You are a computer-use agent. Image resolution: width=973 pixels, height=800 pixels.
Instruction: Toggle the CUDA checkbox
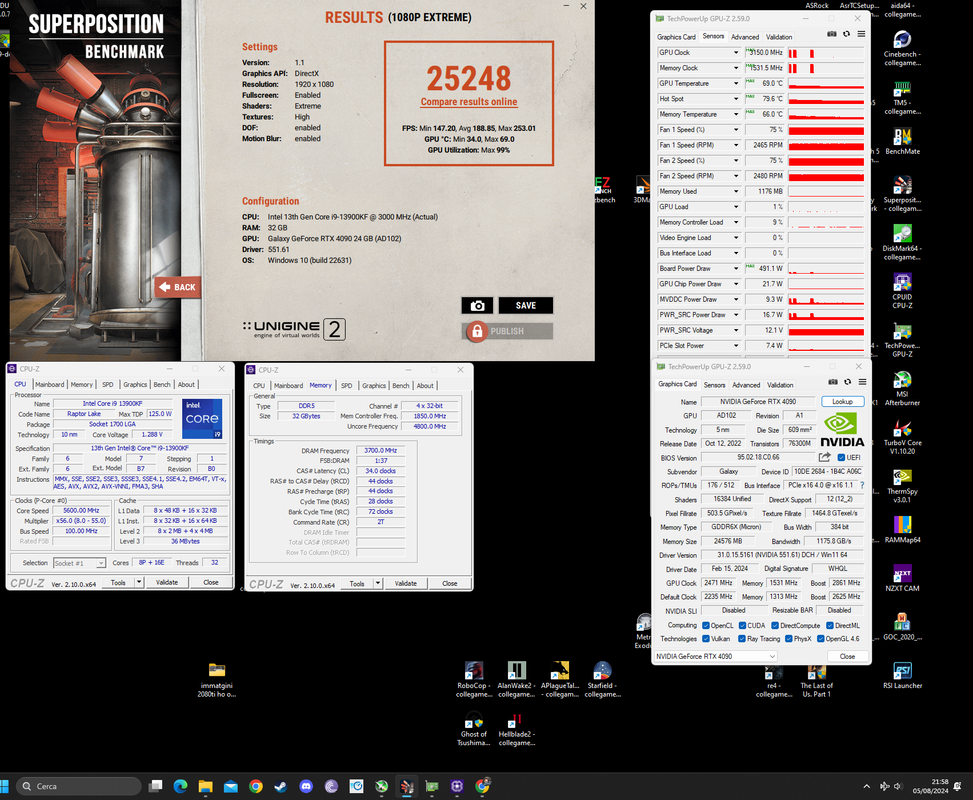(742, 625)
